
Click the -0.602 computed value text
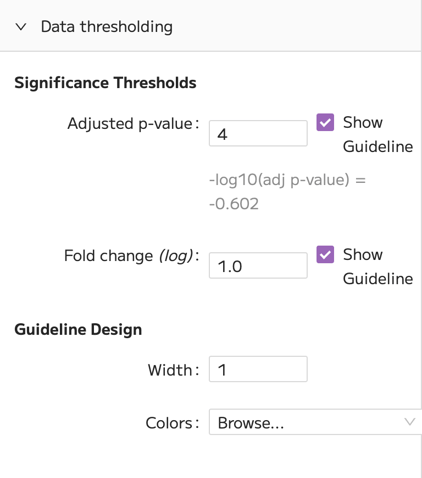(x=234, y=204)
